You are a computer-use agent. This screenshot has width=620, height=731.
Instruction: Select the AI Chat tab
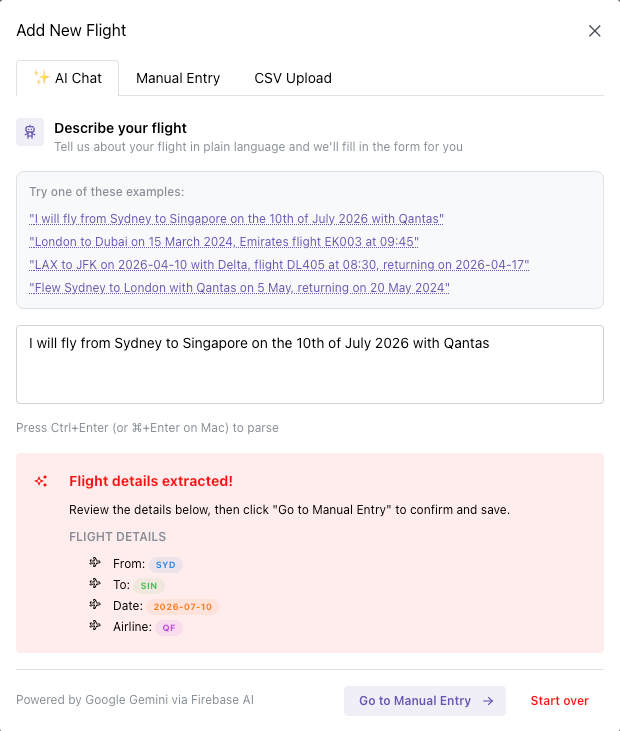[68, 78]
